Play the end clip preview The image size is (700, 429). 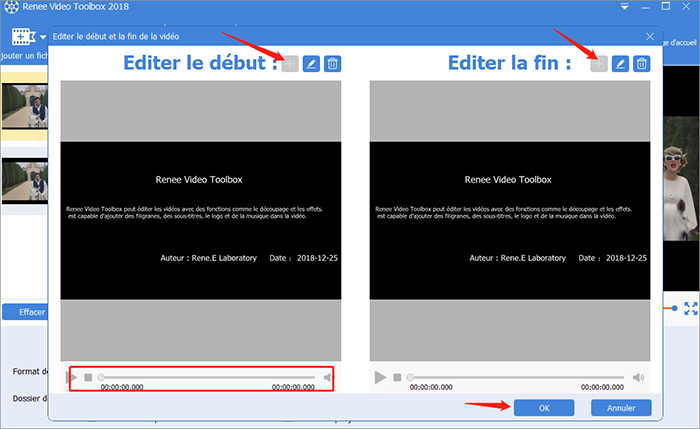(x=380, y=378)
